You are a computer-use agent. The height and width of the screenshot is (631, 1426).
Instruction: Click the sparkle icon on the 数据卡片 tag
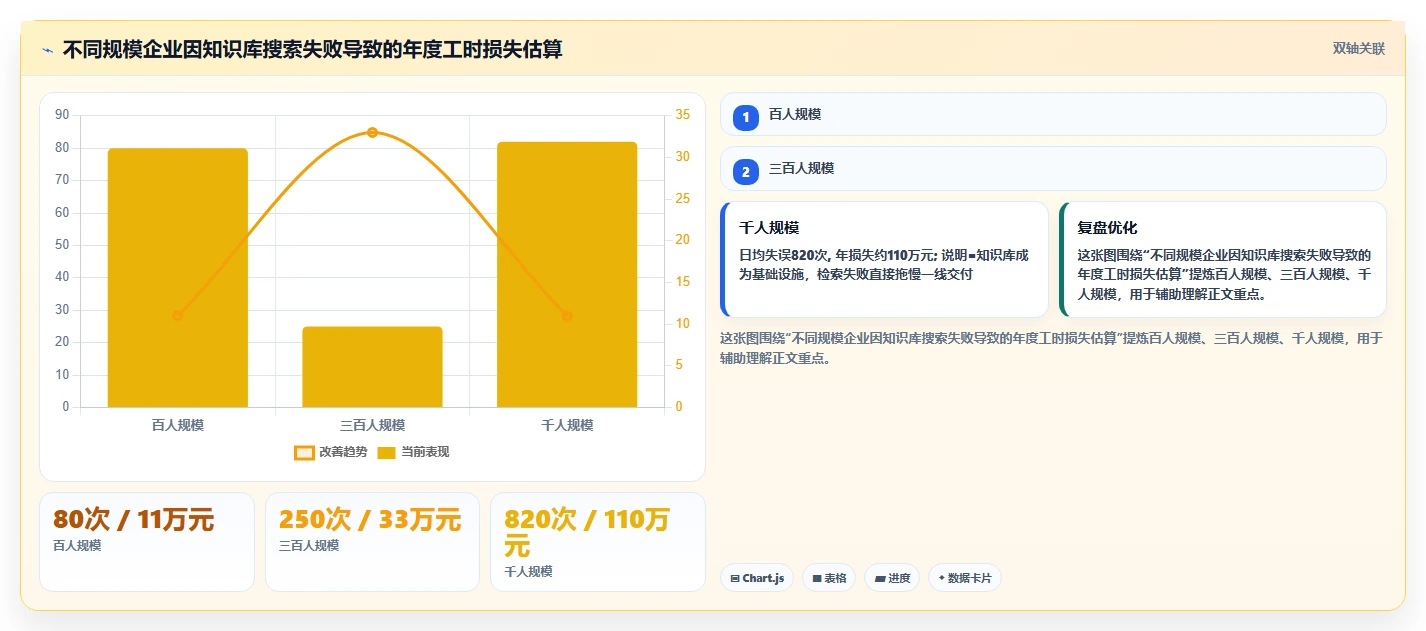942,578
